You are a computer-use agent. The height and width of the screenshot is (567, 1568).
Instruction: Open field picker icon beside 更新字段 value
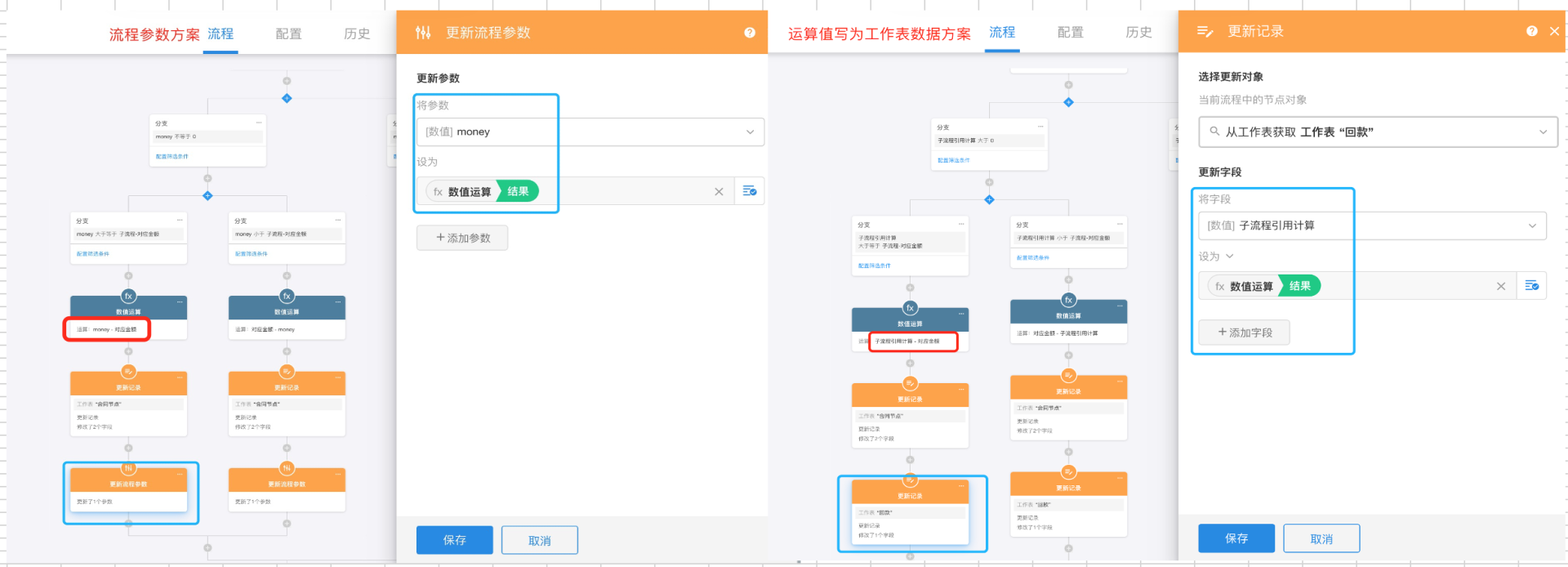1531,285
